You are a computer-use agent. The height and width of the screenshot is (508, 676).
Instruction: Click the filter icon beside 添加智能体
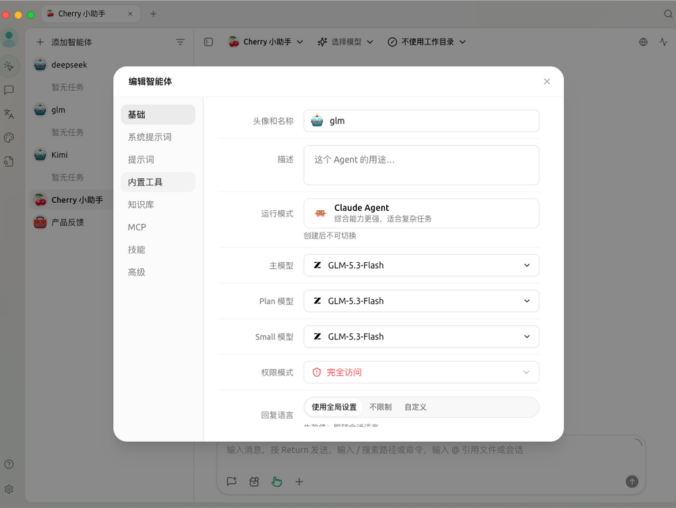pyautogui.click(x=180, y=42)
